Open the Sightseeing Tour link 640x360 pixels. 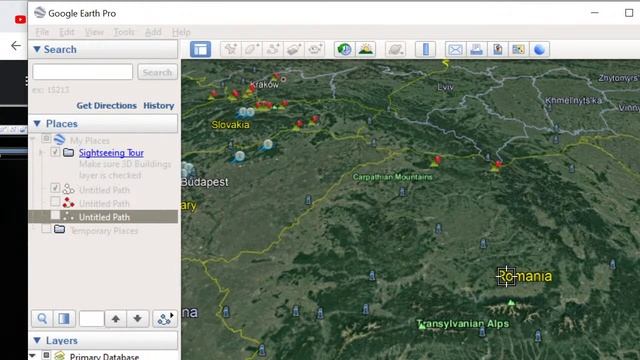(x=111, y=153)
